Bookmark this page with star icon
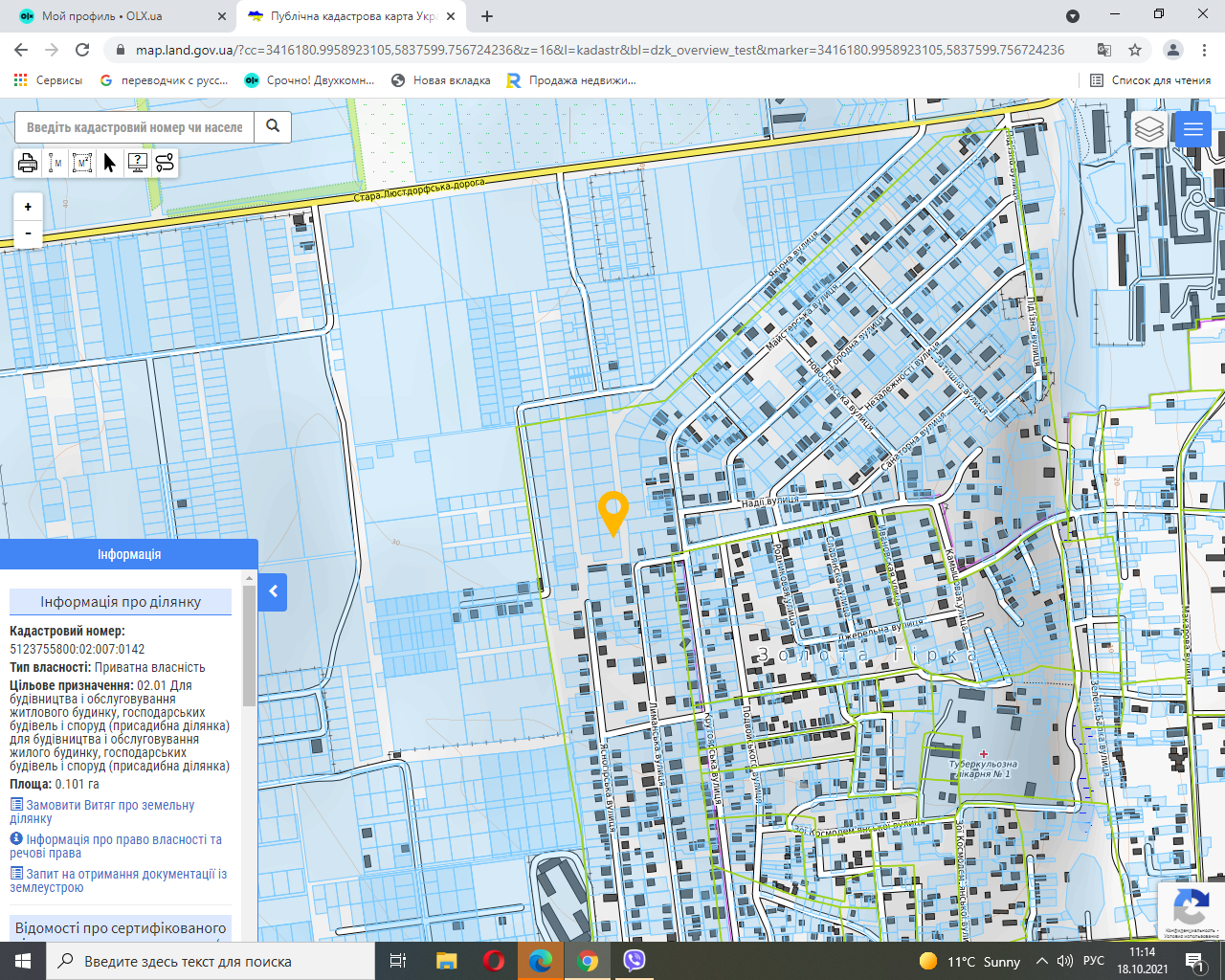This screenshot has width=1225, height=980. click(1135, 50)
